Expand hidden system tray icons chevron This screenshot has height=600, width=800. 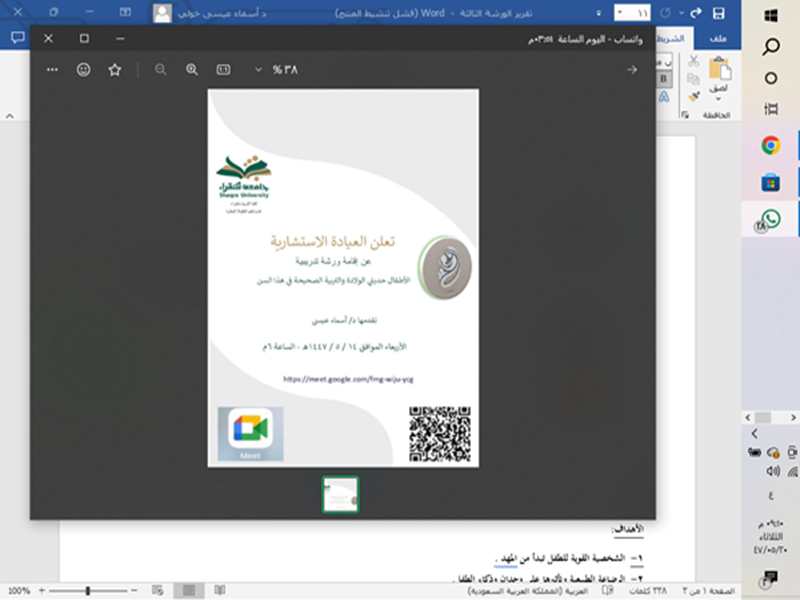[754, 434]
